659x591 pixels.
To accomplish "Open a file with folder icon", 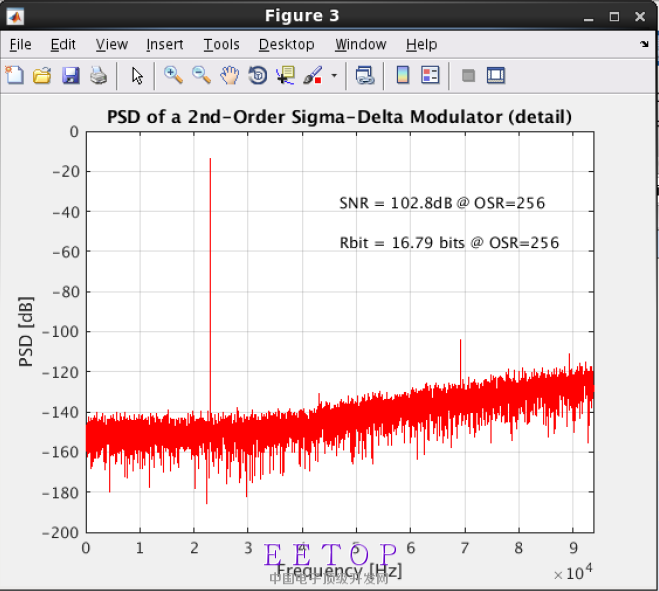I will point(42,76).
